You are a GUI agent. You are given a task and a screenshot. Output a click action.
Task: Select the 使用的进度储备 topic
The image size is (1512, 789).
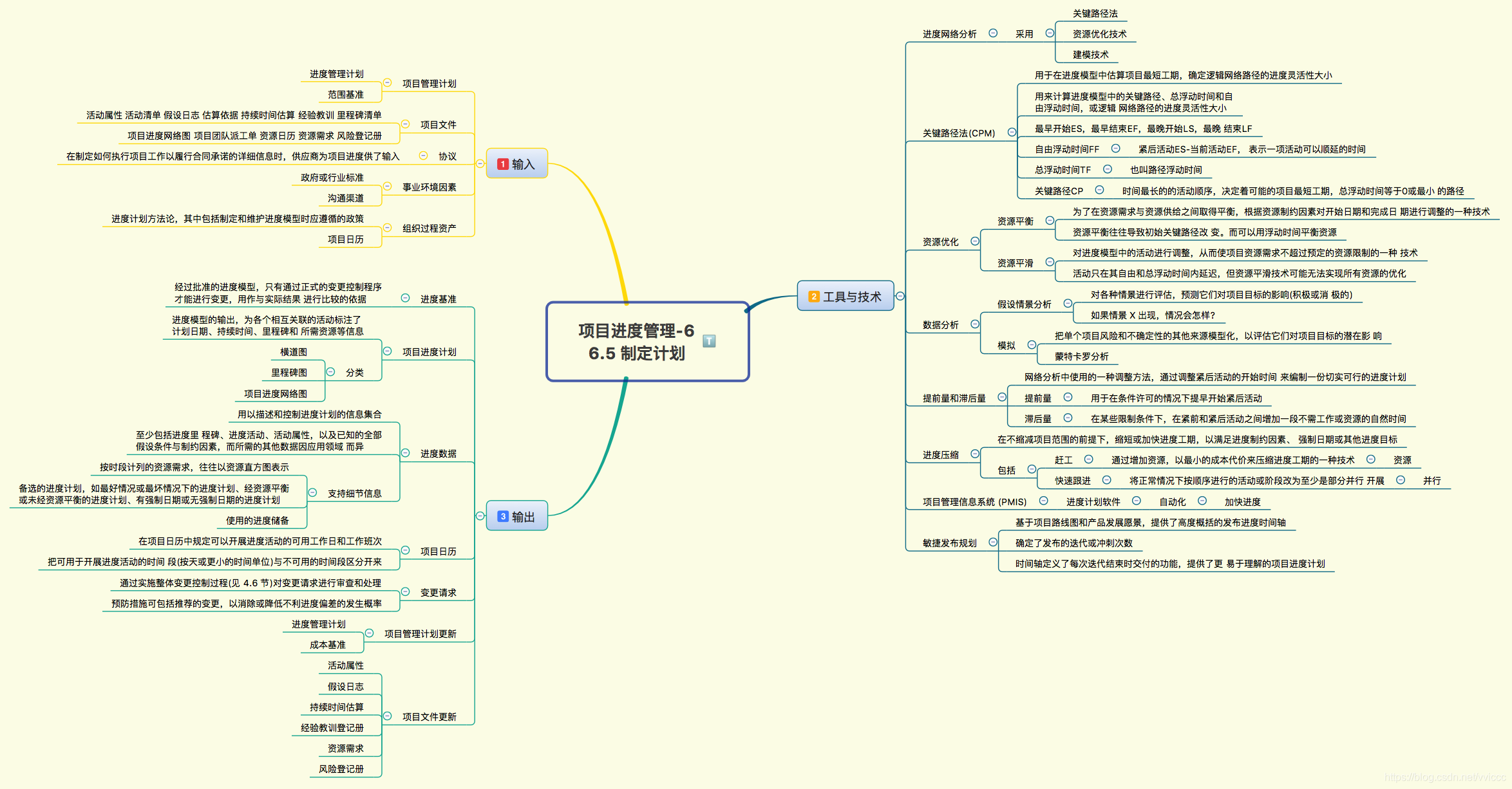coord(258,521)
